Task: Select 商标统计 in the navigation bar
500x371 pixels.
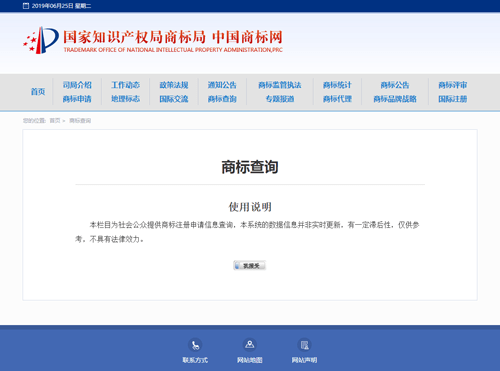Action: [337, 85]
